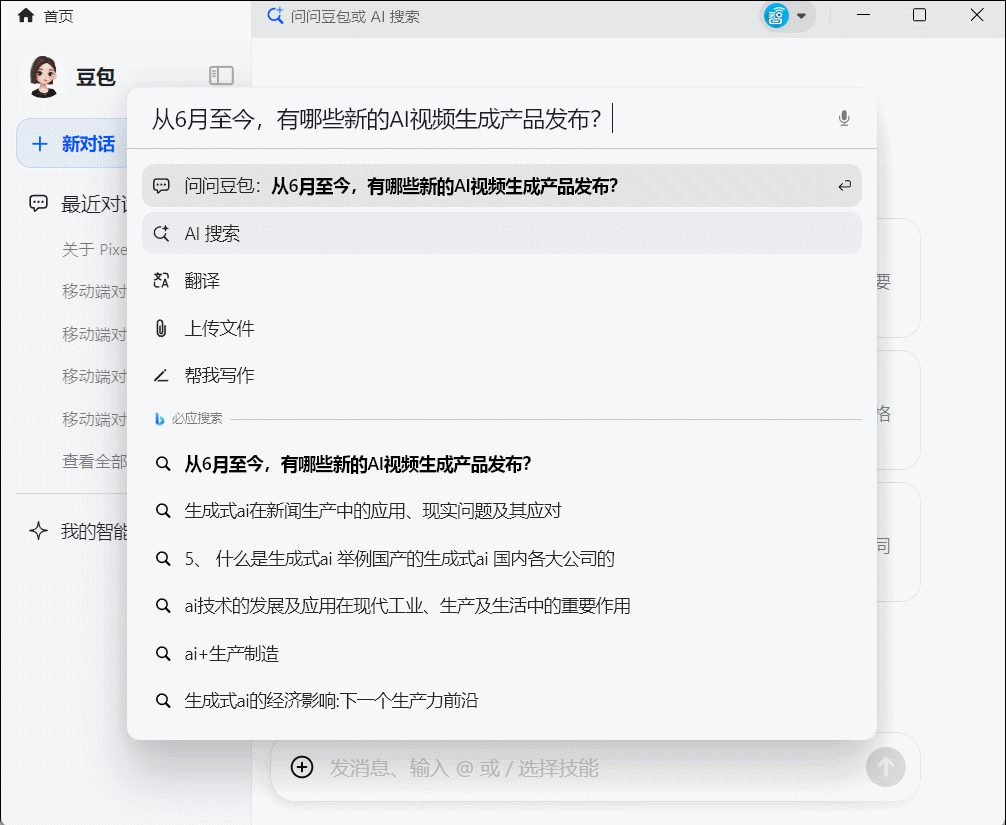Image resolution: width=1006 pixels, height=825 pixels.
Task: Click the send arrow icon
Action: click(884, 767)
